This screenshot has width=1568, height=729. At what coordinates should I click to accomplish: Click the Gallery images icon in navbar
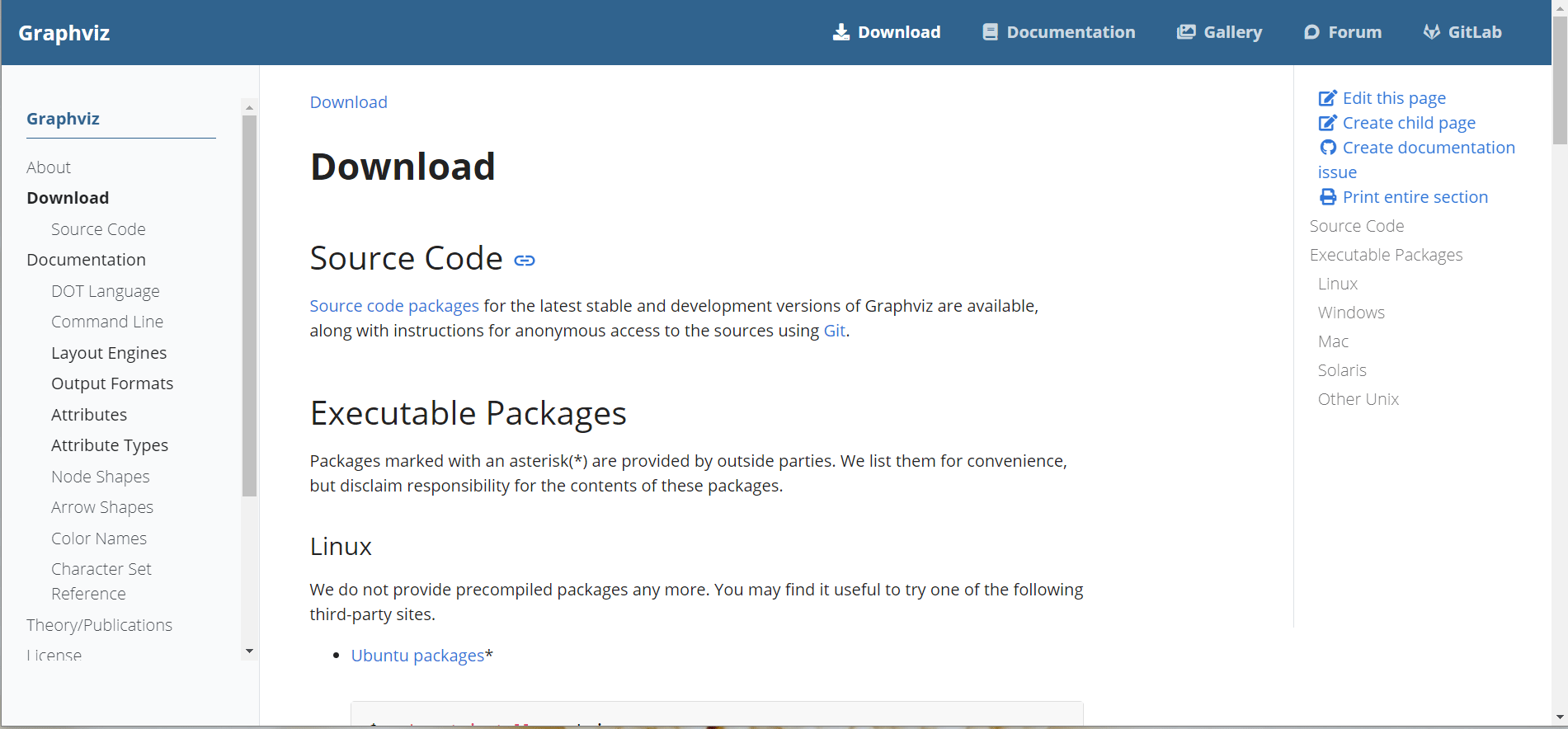pos(1186,32)
